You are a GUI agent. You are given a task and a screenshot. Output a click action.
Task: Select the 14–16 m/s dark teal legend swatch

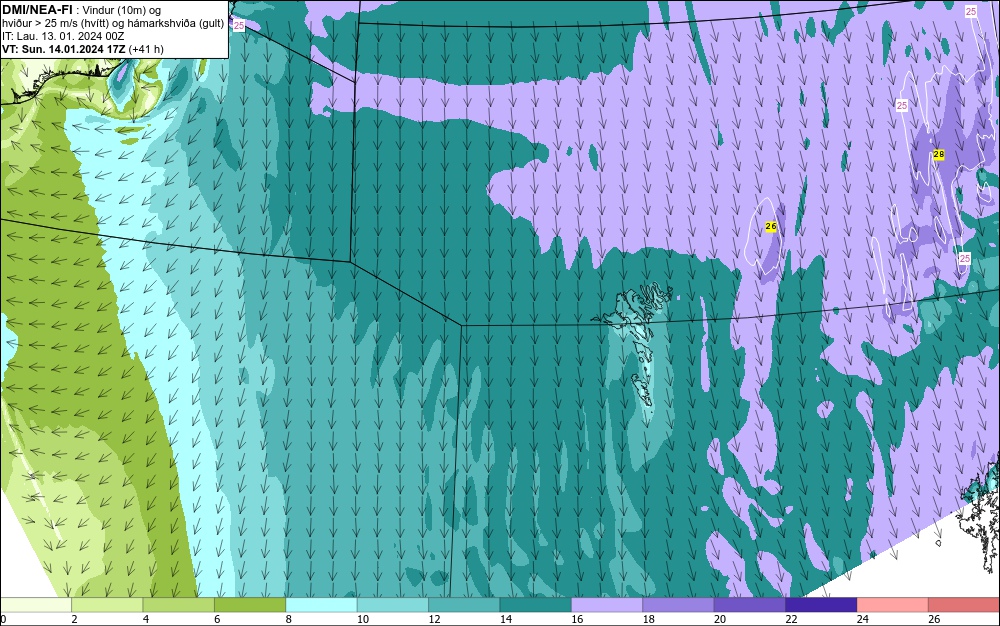click(536, 605)
